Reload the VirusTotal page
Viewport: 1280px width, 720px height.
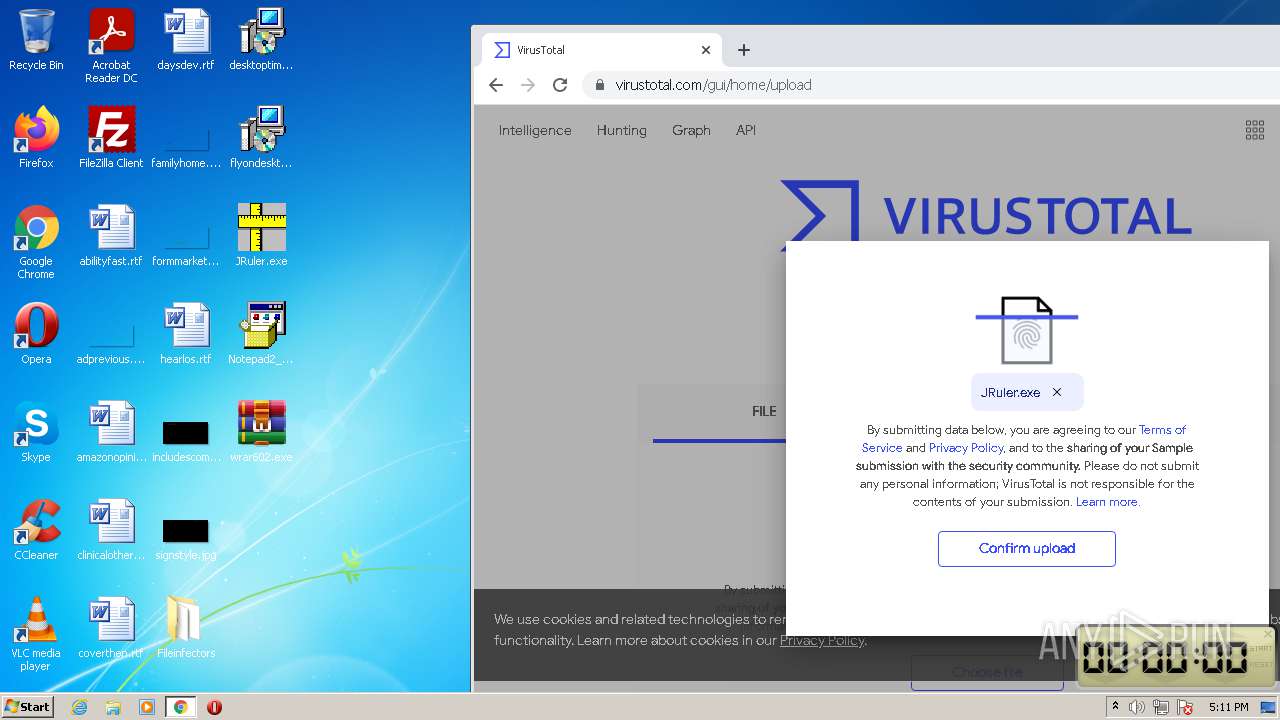[560, 85]
